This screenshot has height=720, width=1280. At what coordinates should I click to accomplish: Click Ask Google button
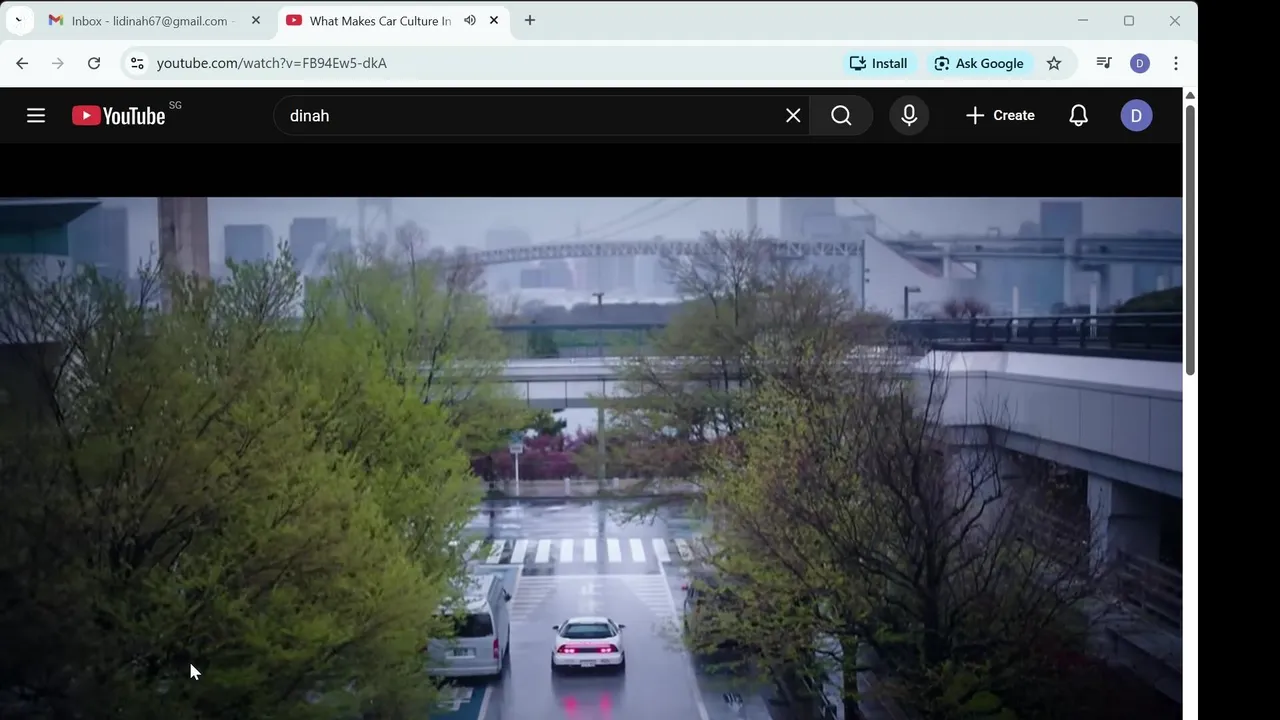(978, 63)
